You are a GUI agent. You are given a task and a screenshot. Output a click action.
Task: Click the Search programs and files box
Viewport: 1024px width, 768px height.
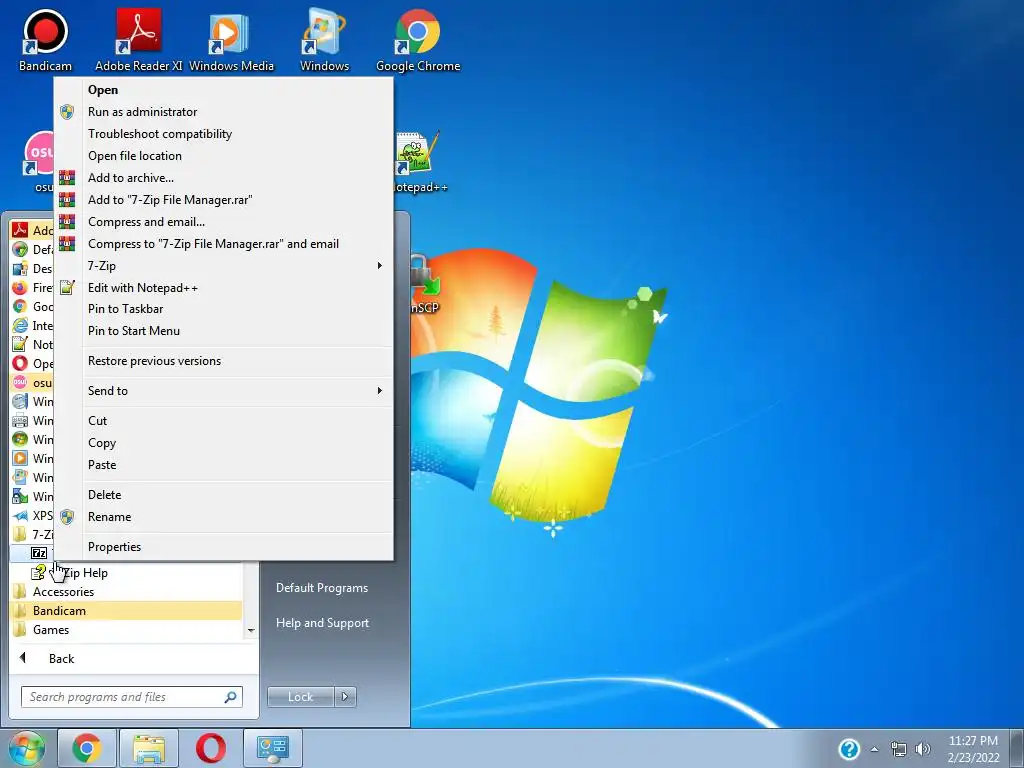[x=131, y=697]
